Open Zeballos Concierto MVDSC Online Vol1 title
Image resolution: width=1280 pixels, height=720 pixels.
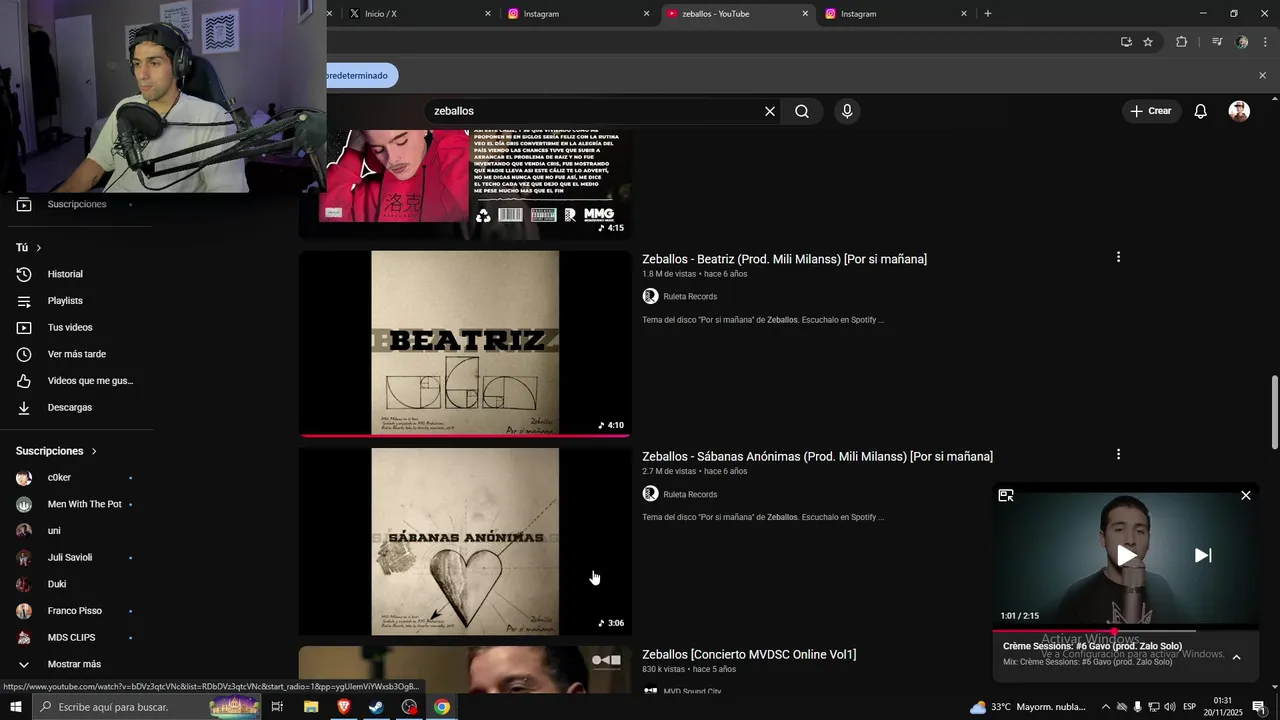pyautogui.click(x=749, y=654)
